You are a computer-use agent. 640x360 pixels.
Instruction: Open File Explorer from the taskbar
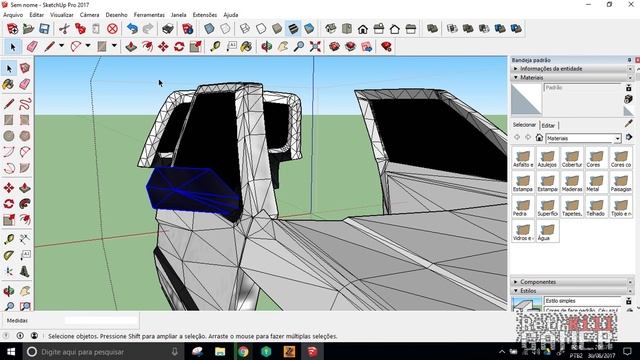[x=220, y=351]
